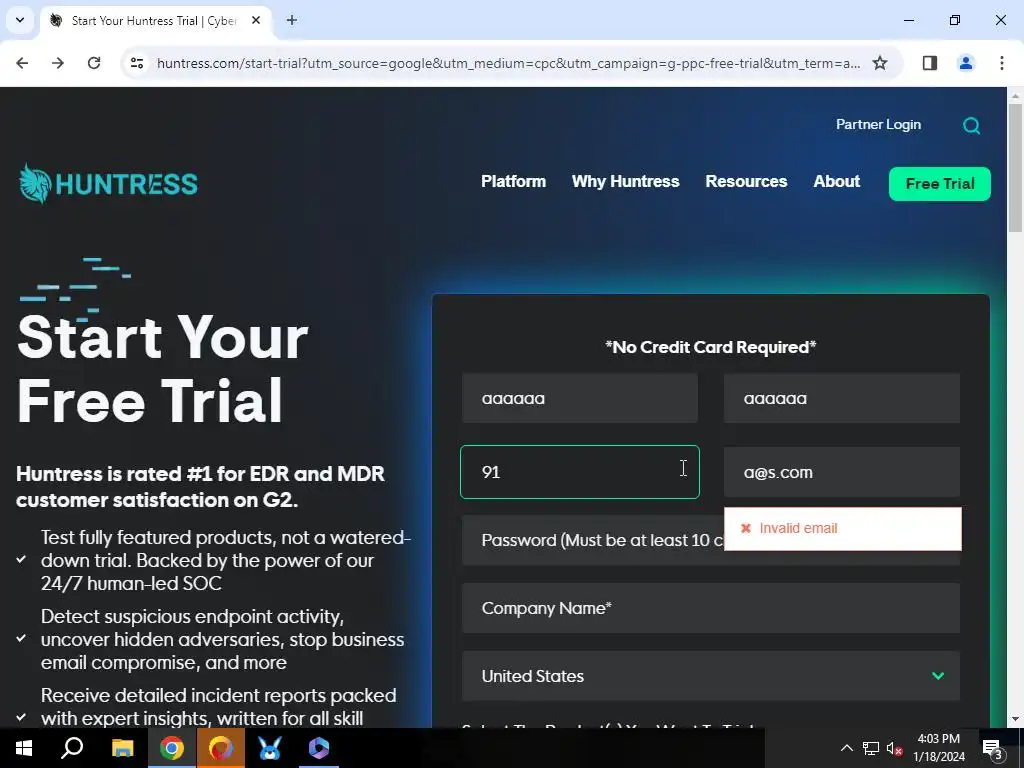This screenshot has width=1024, height=768.
Task: Click the browser address bar URL
Action: tap(508, 63)
